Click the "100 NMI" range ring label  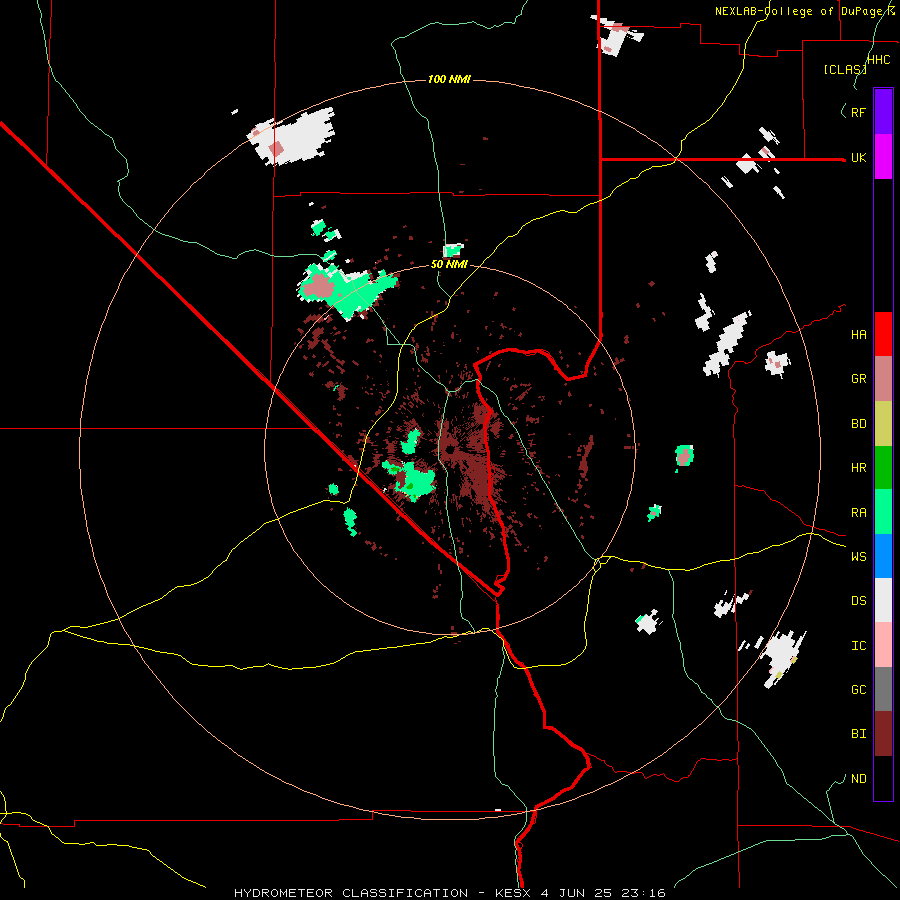[449, 79]
